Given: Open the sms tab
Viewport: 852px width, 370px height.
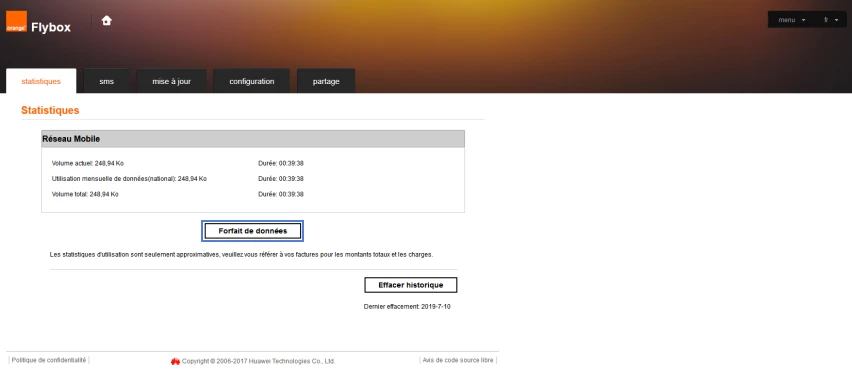Looking at the screenshot, I should 106,81.
